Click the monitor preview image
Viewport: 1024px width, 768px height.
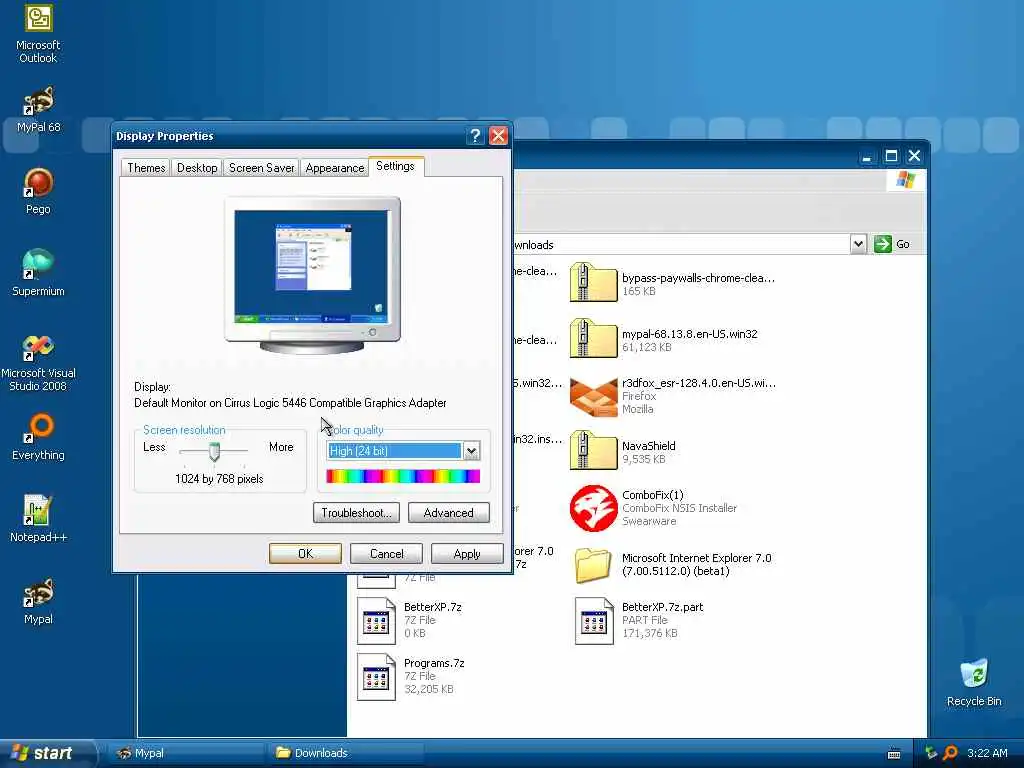[x=312, y=275]
